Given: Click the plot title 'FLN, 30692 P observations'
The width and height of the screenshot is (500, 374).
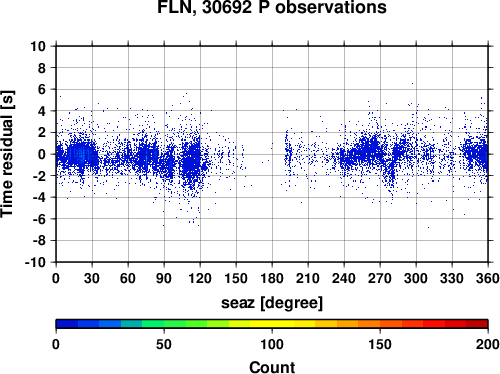Looking at the screenshot, I should [272, 7].
